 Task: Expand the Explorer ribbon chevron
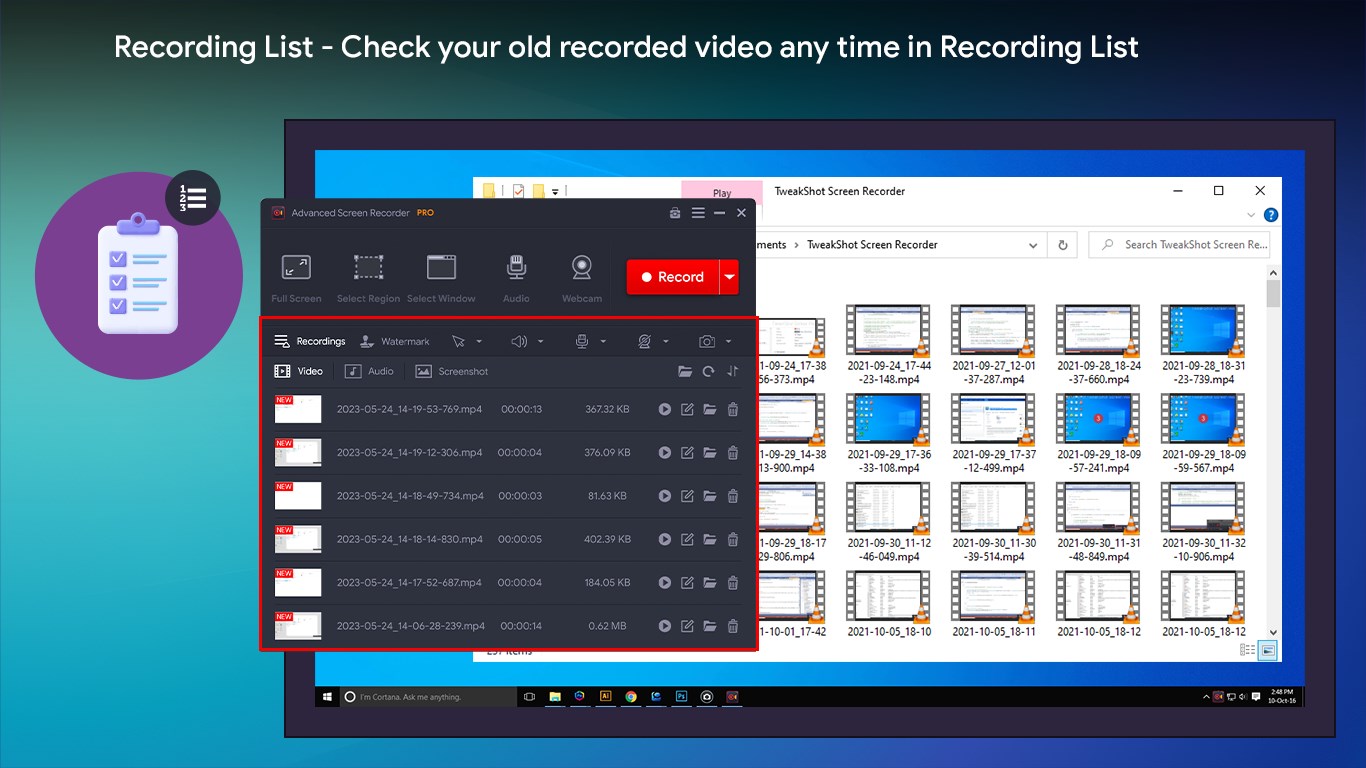[x=1251, y=215]
